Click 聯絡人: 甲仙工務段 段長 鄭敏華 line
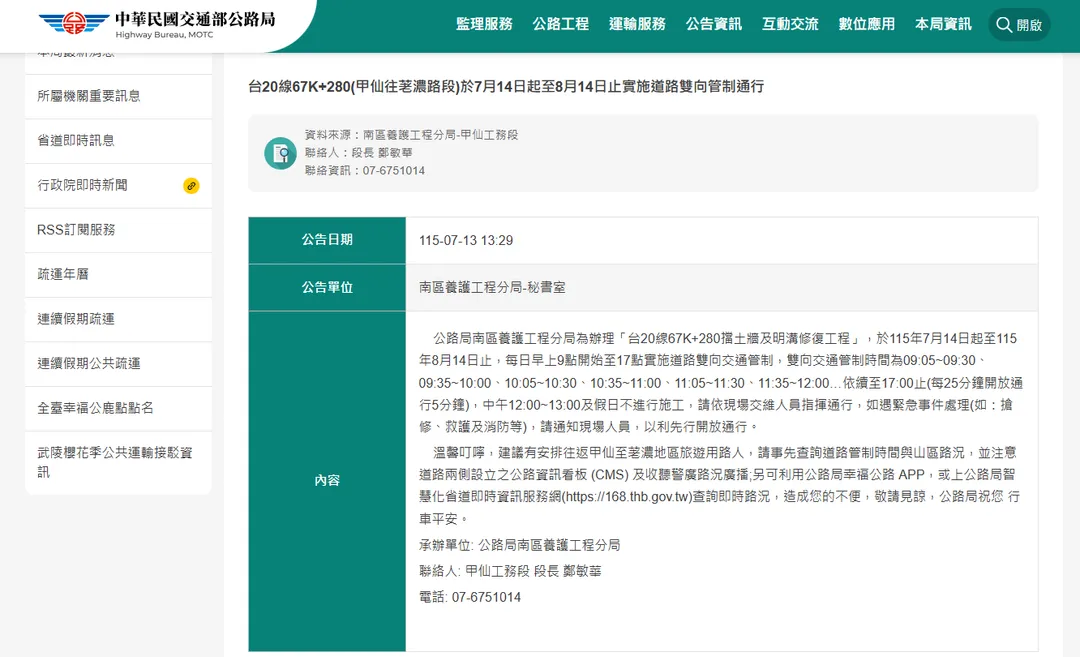The height and width of the screenshot is (657, 1080). click(x=510, y=571)
